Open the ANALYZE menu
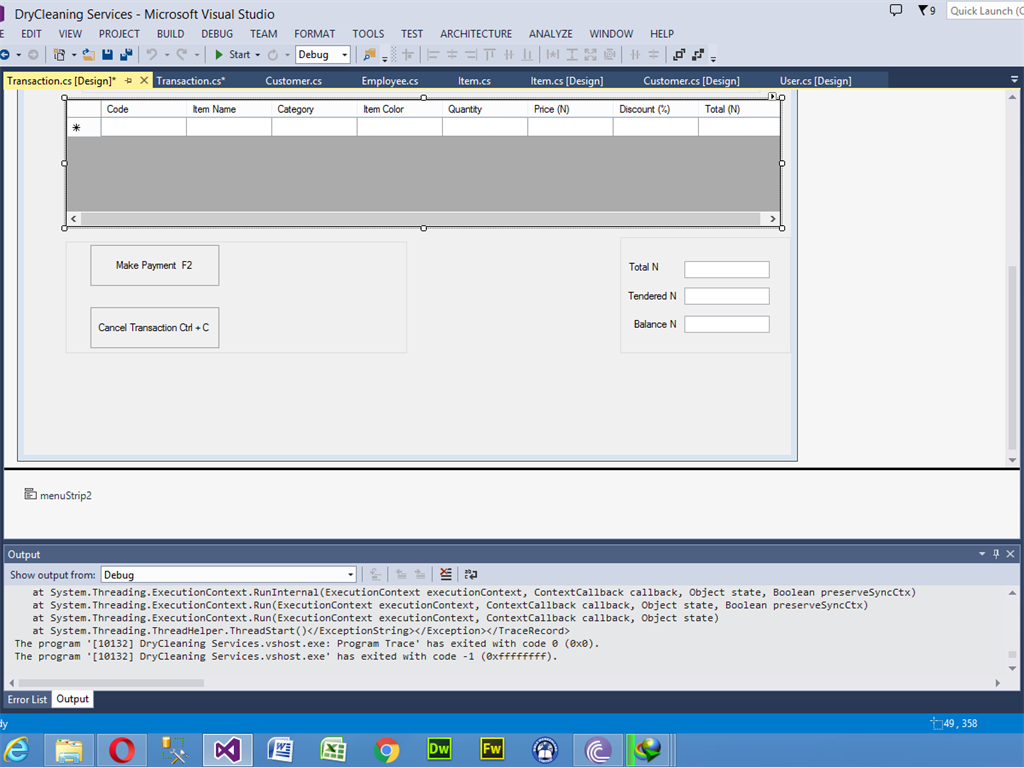Image resolution: width=1024 pixels, height=768 pixels. (x=551, y=34)
